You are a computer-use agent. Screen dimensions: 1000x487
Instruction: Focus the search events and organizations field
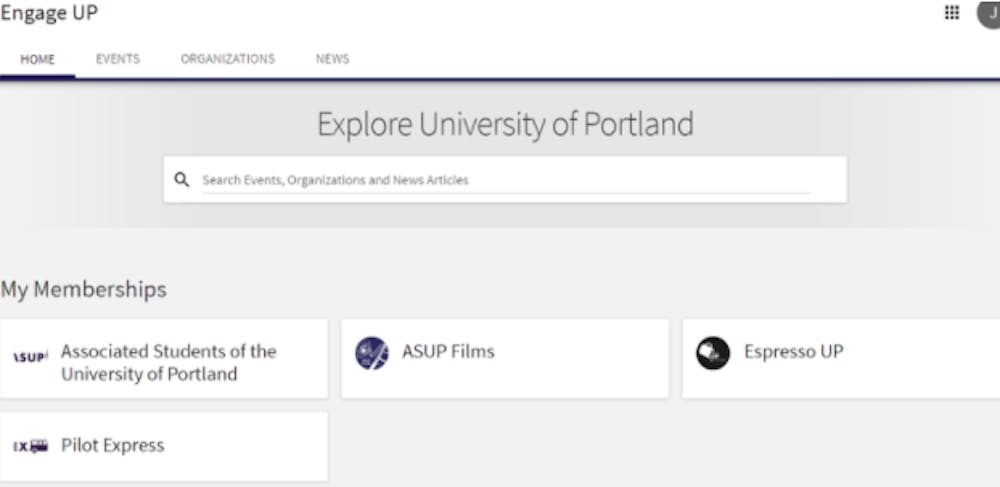506,180
